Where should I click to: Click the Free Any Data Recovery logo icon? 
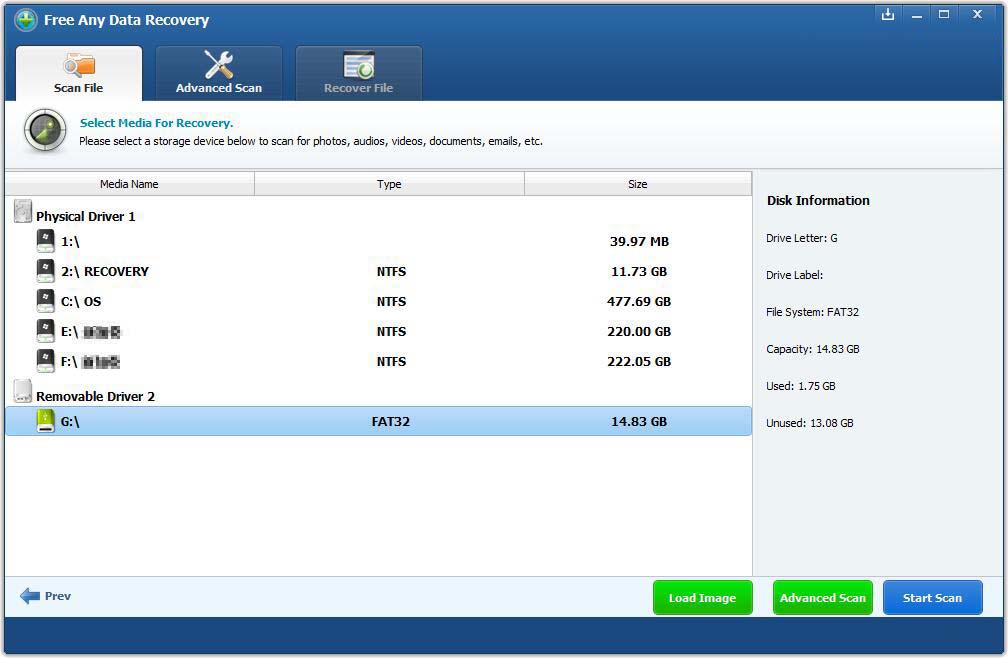click(x=25, y=20)
